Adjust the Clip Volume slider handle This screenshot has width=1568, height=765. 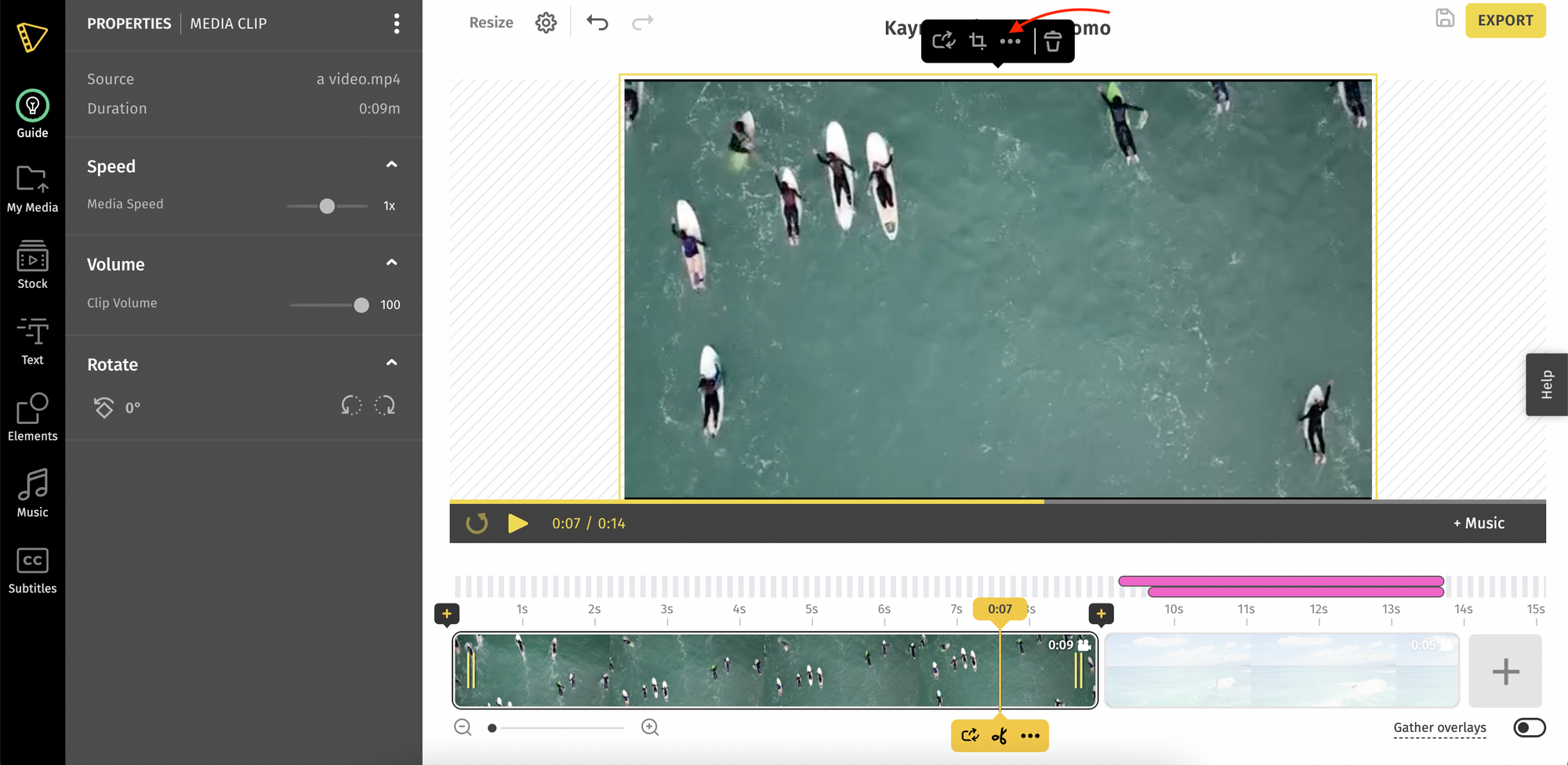361,305
